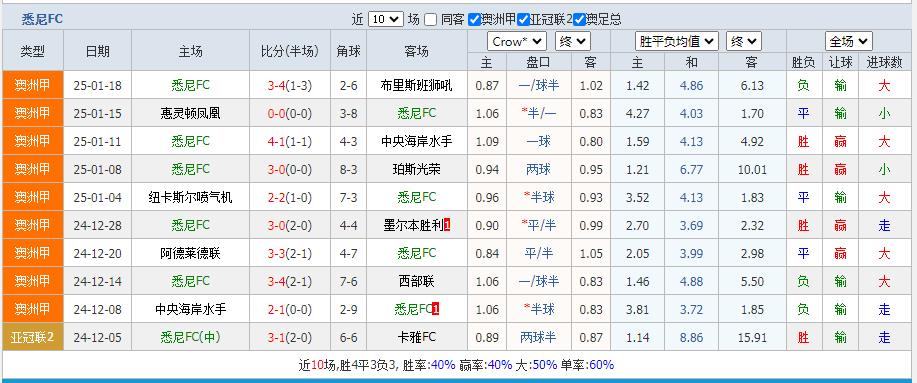The height and width of the screenshot is (383, 917).
Task: Select the 澳洲甲 tag on 25-01-18 row
Action: (x=33, y=85)
